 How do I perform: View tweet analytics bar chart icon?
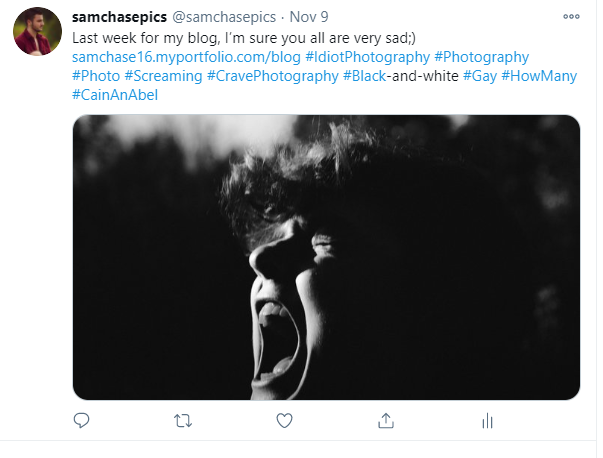coord(487,420)
